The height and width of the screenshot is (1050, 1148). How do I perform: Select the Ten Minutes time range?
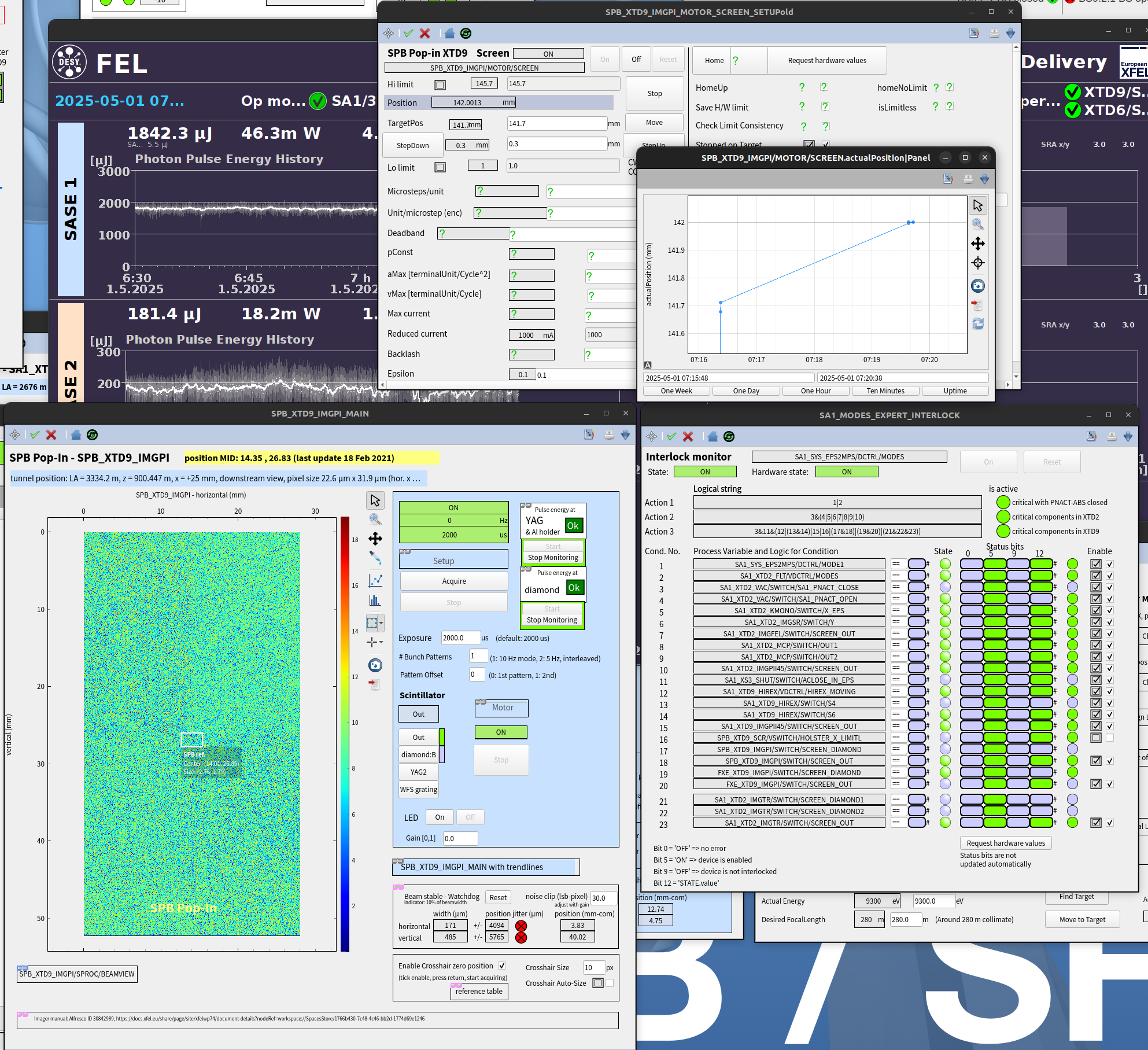coord(885,391)
